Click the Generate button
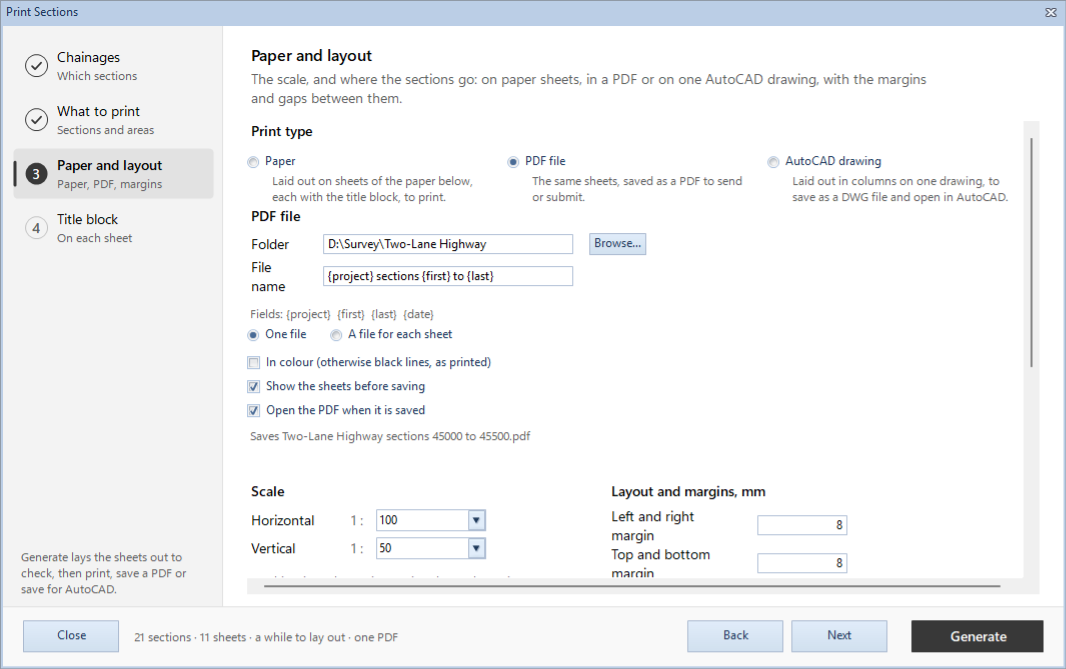This screenshot has width=1066, height=669. [x=978, y=636]
